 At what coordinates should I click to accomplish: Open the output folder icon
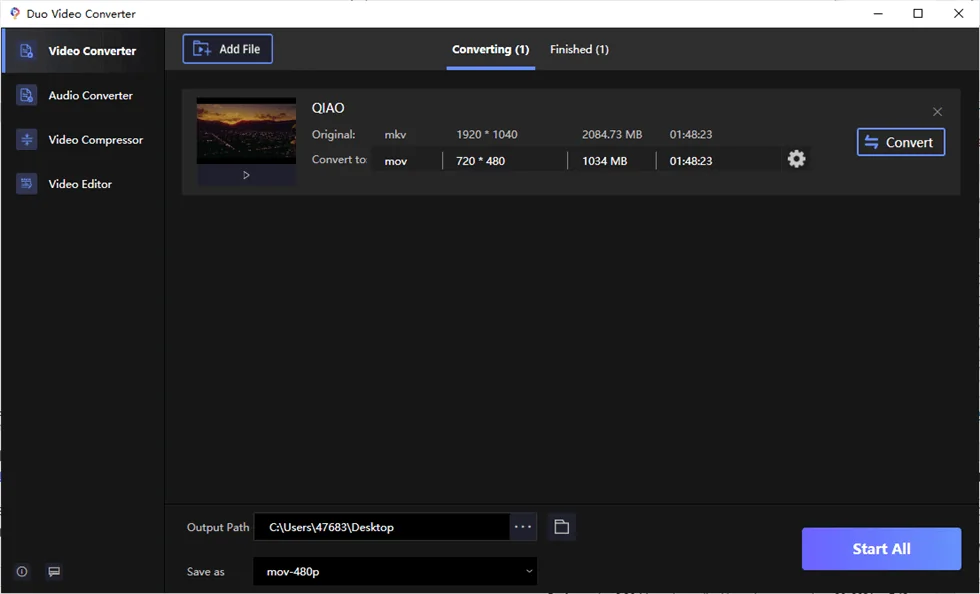[560, 526]
